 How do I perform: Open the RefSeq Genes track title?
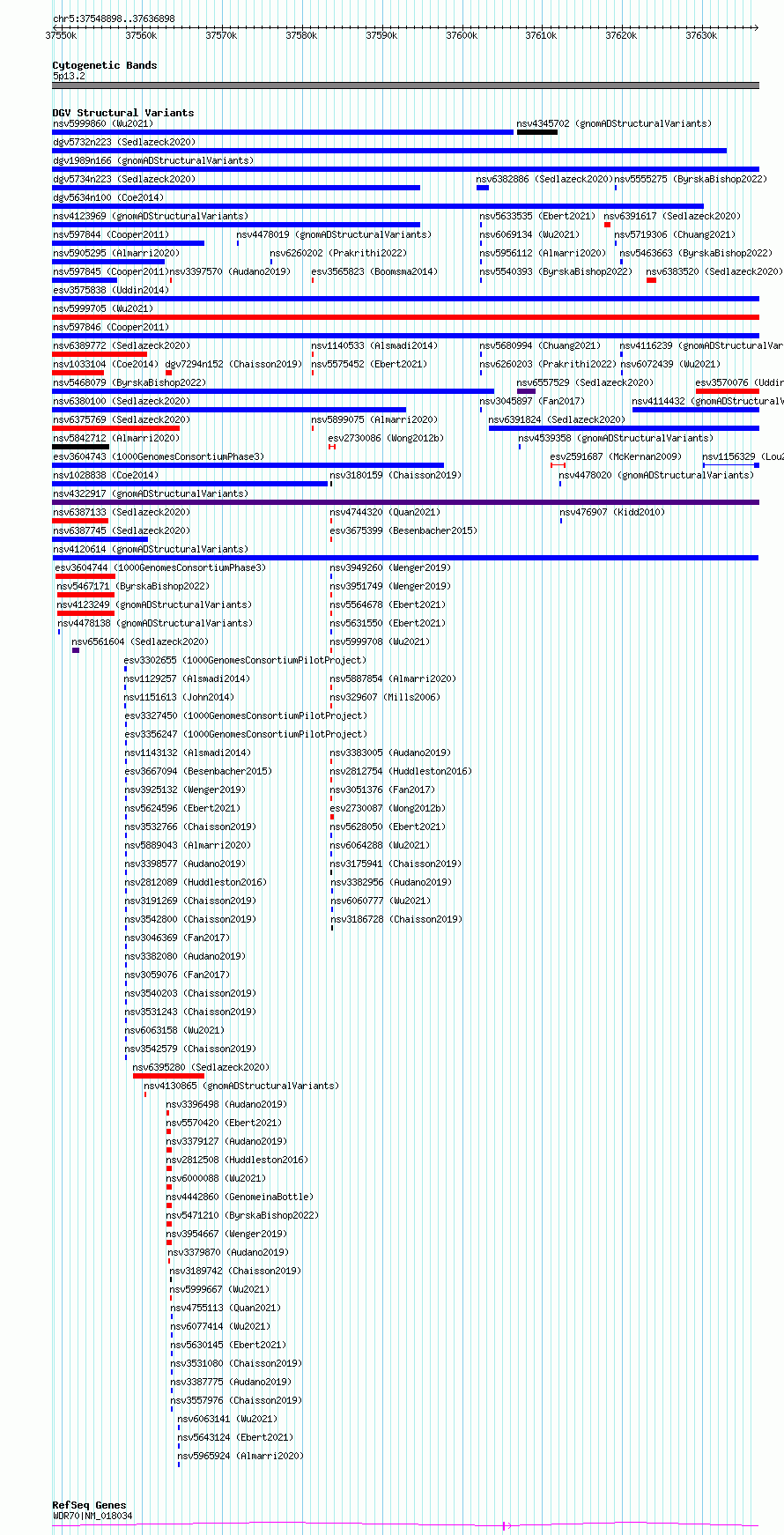[89, 1506]
